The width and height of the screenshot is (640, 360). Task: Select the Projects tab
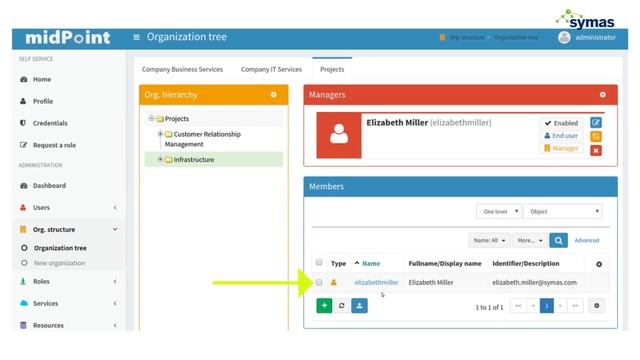pos(332,69)
